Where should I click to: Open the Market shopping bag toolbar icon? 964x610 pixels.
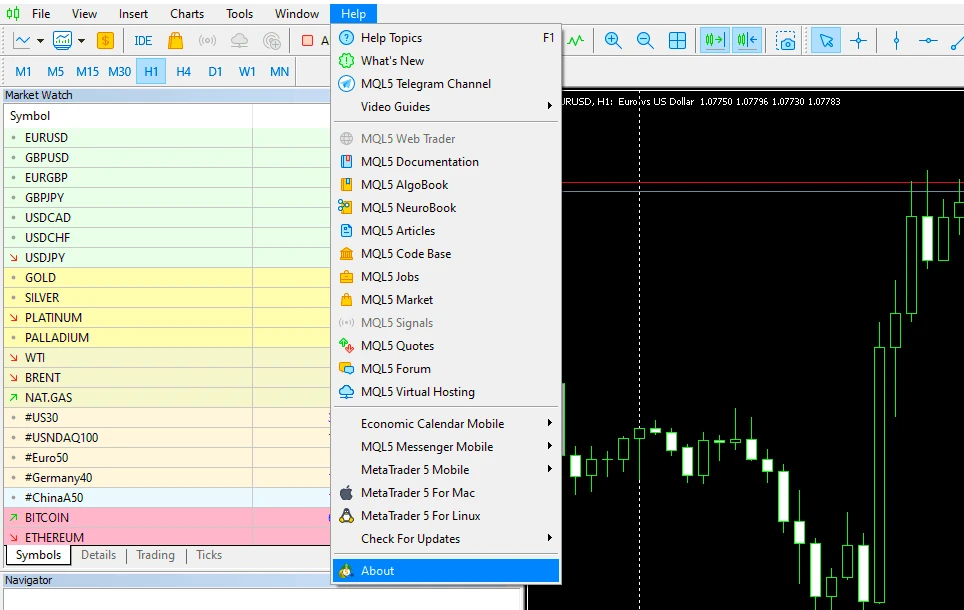pos(175,41)
